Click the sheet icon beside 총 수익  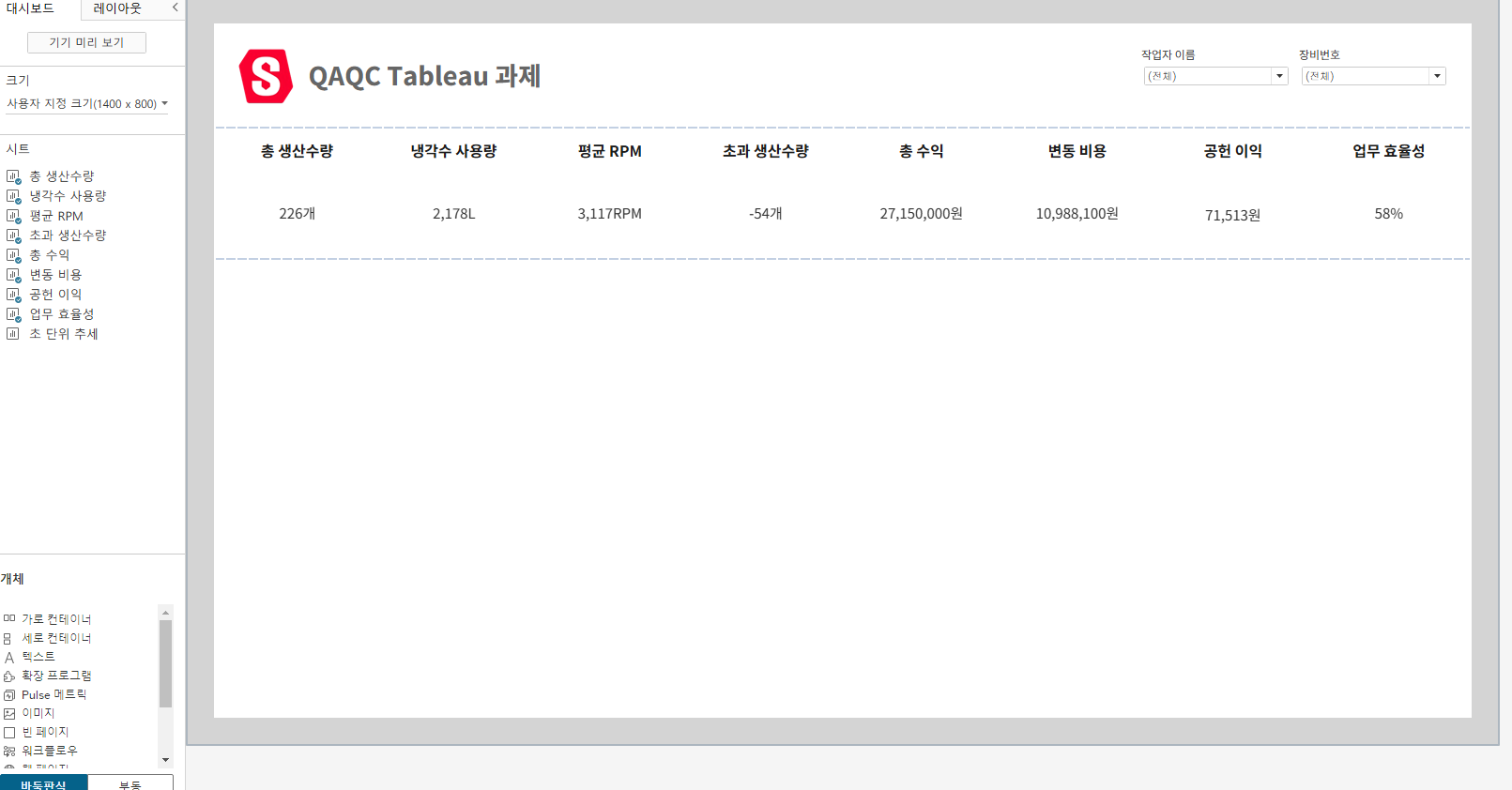[x=13, y=255]
